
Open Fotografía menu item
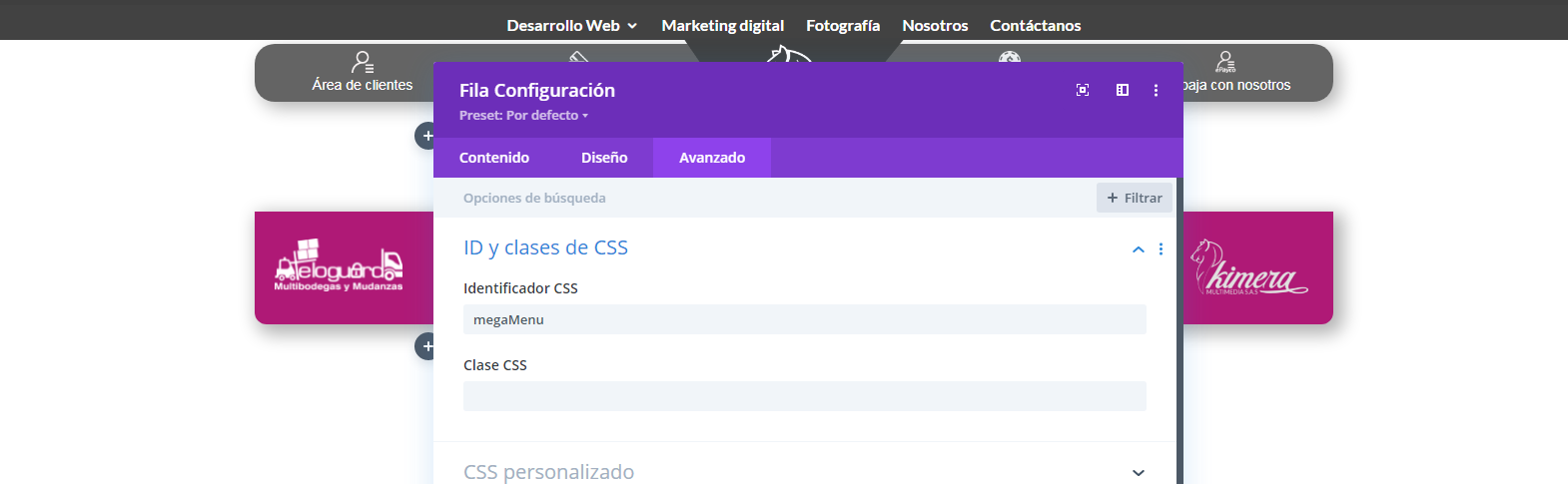click(843, 26)
